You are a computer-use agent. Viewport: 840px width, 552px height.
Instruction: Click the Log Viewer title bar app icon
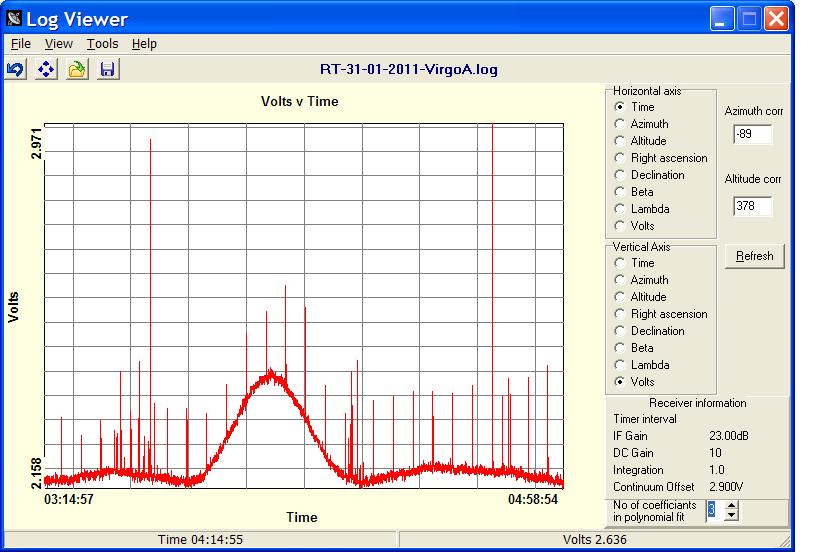coord(14,19)
